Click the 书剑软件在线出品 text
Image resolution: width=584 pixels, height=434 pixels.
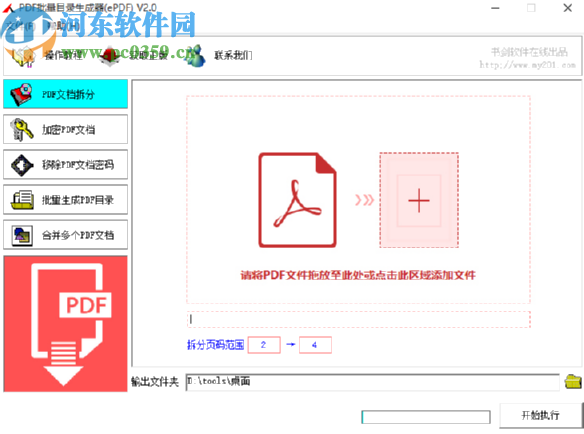point(529,52)
